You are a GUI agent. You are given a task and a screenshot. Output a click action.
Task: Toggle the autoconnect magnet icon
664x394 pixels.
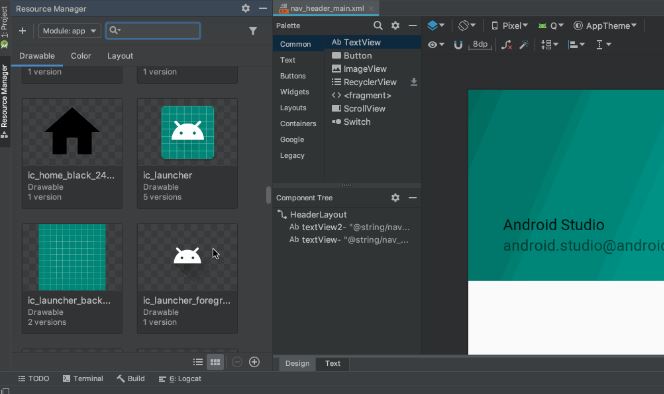pyautogui.click(x=458, y=44)
